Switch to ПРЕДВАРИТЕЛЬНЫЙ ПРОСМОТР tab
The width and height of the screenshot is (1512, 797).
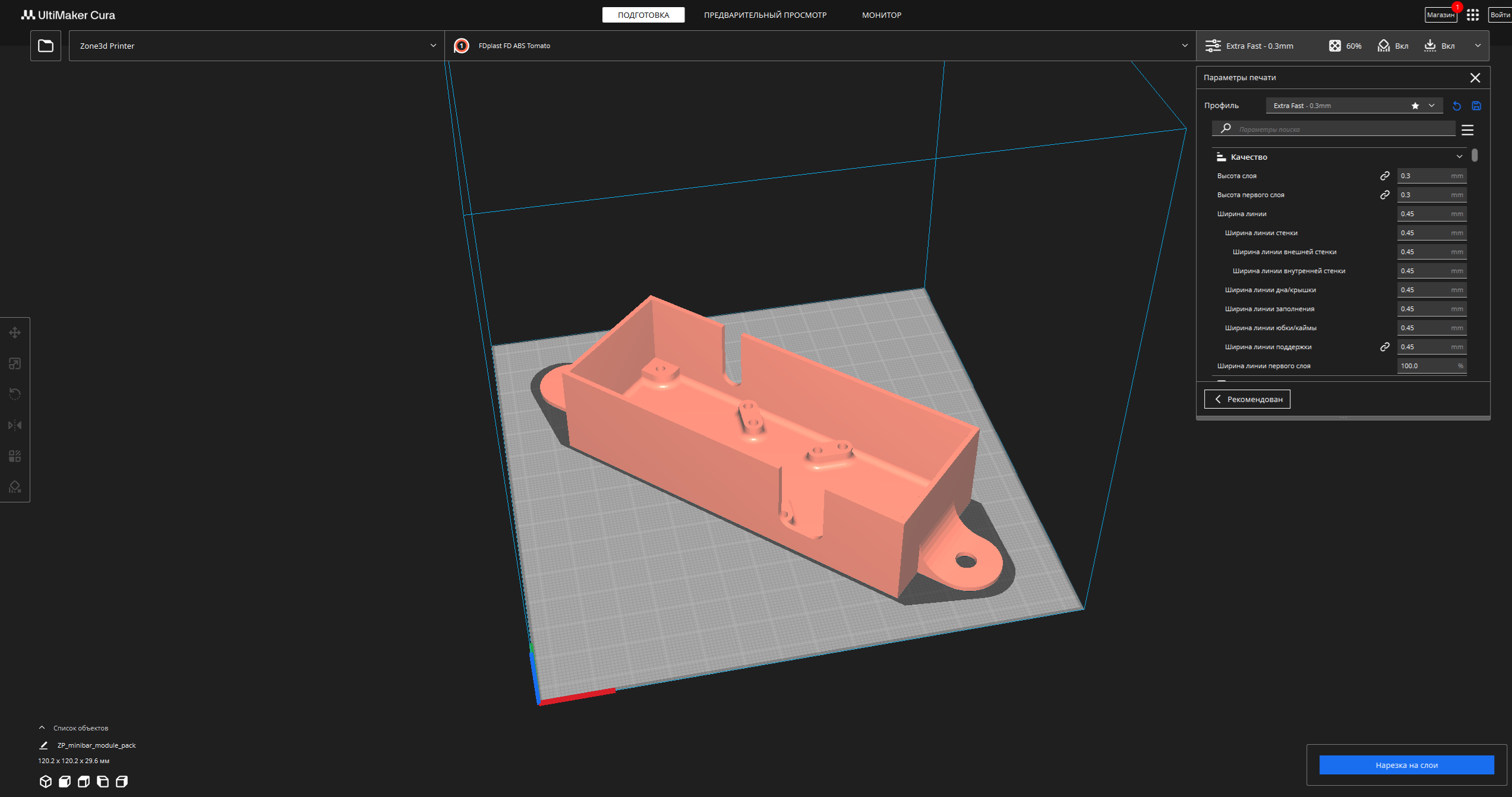click(765, 15)
